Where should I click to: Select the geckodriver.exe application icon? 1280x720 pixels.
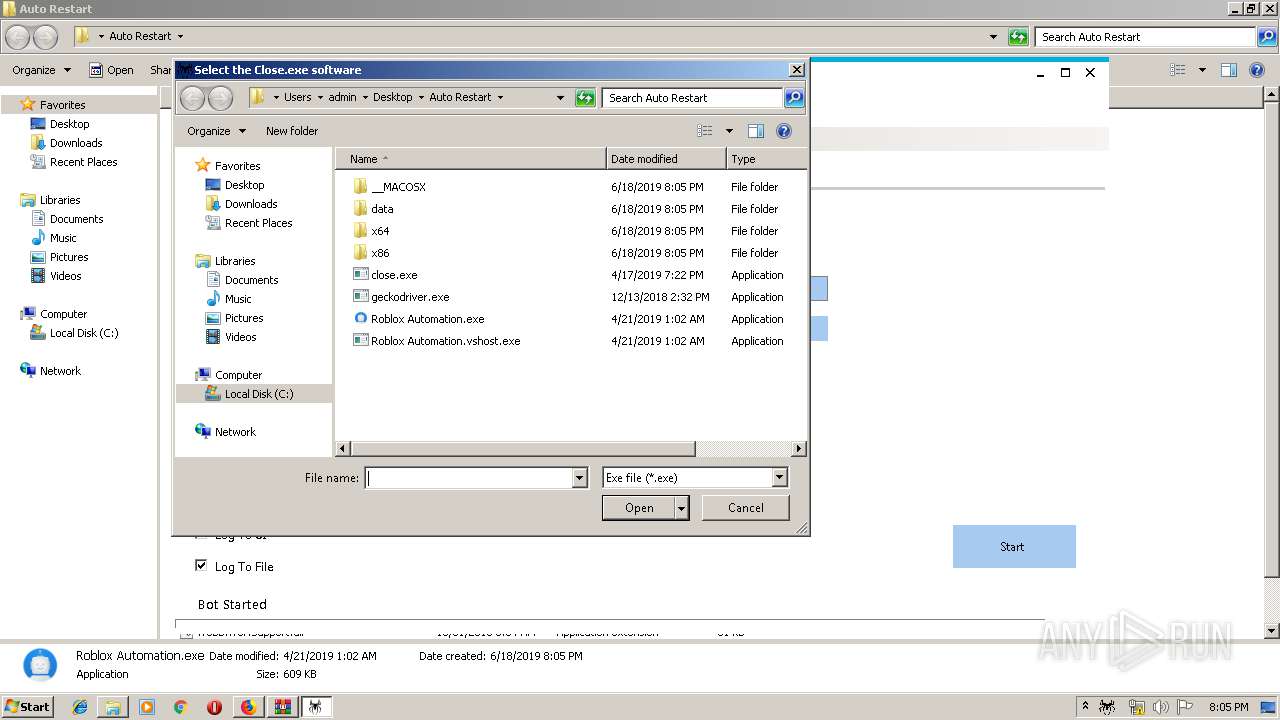360,296
